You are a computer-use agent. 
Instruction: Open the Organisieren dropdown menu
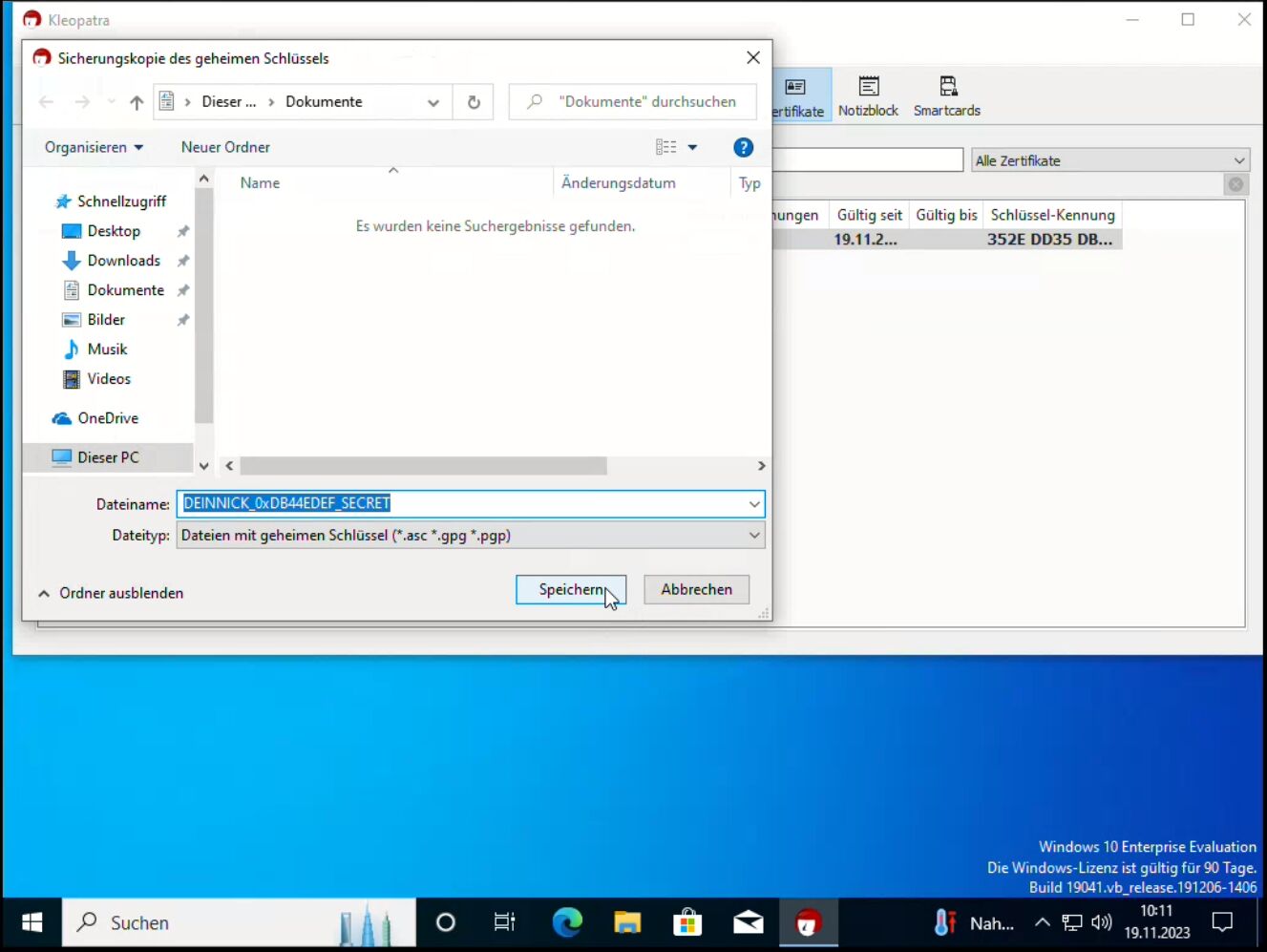coord(94,147)
